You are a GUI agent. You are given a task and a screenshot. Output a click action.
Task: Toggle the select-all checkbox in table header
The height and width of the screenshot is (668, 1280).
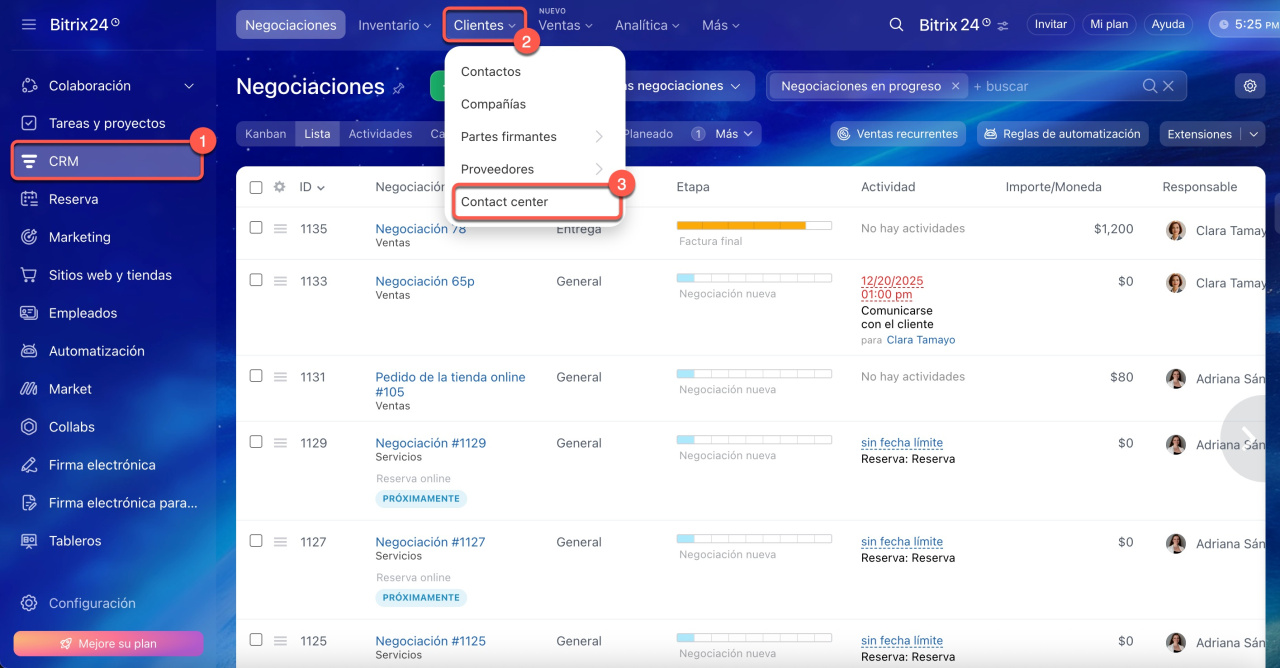(x=256, y=187)
